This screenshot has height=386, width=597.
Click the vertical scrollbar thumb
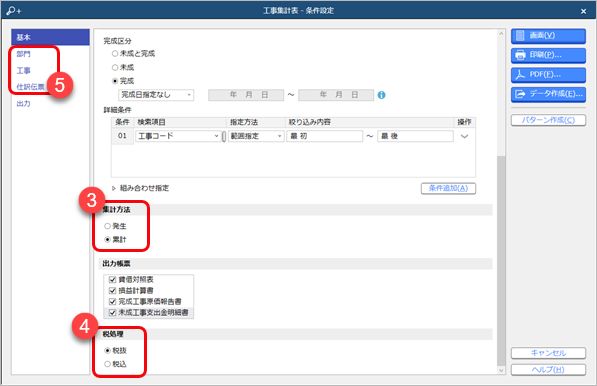[x=501, y=260]
